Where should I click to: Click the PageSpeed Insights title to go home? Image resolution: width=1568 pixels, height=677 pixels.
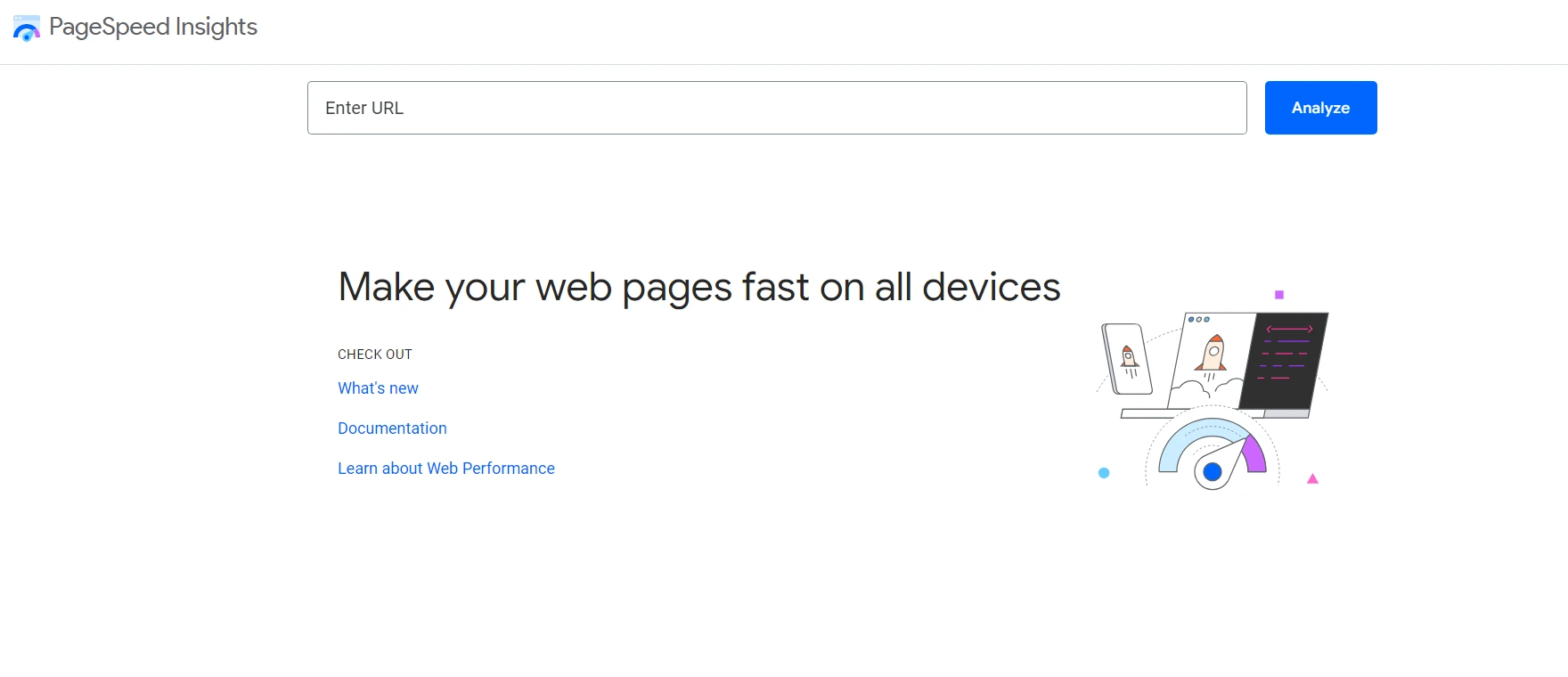click(153, 28)
